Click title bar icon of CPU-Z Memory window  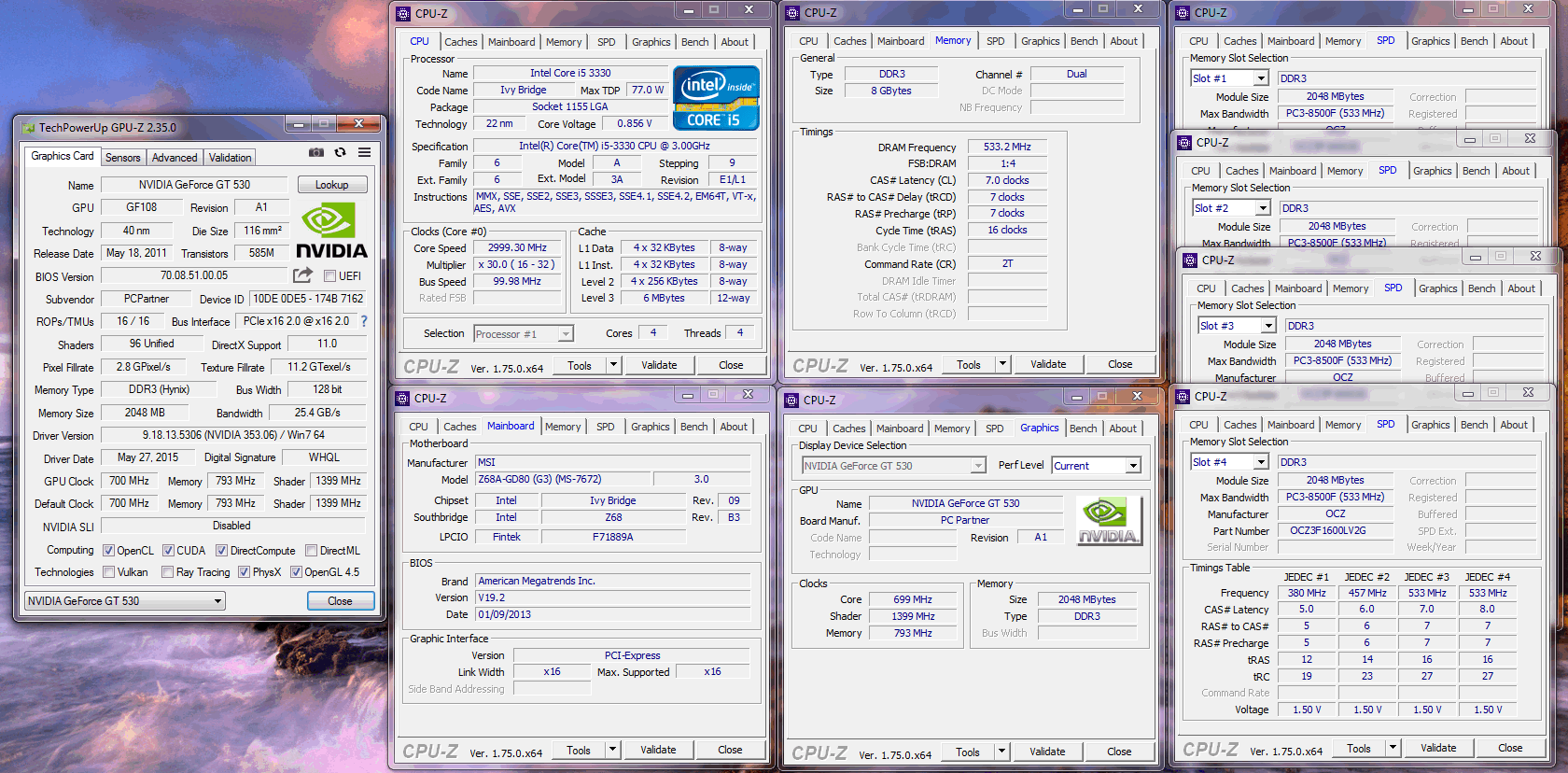[792, 13]
